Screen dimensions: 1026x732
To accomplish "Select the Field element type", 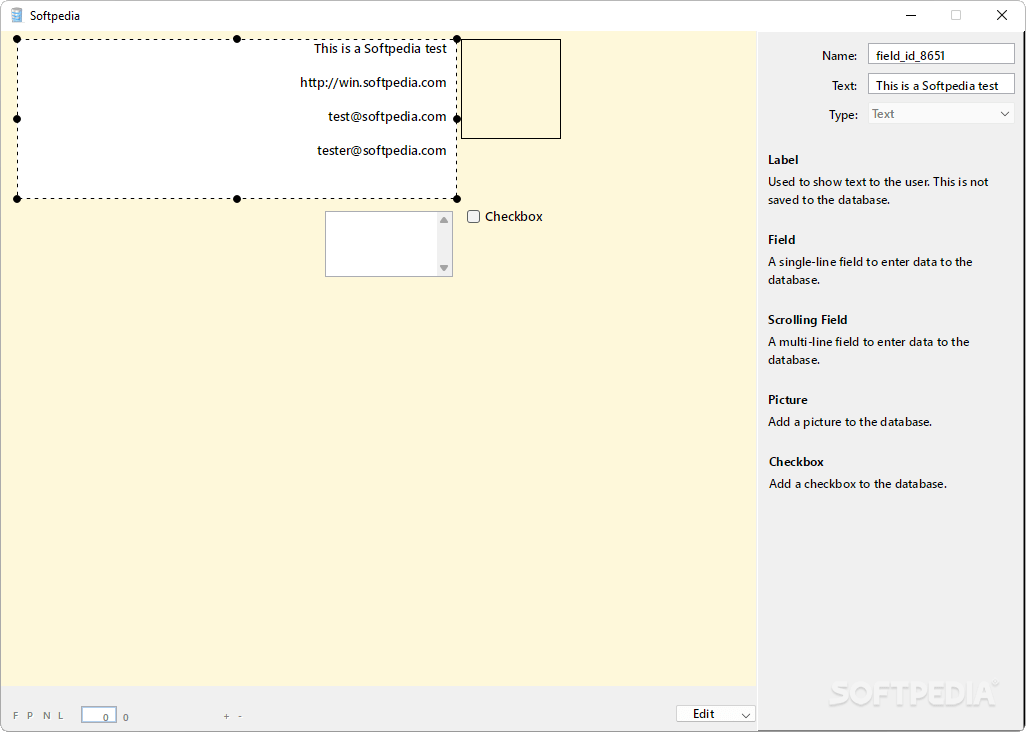I will [x=781, y=239].
